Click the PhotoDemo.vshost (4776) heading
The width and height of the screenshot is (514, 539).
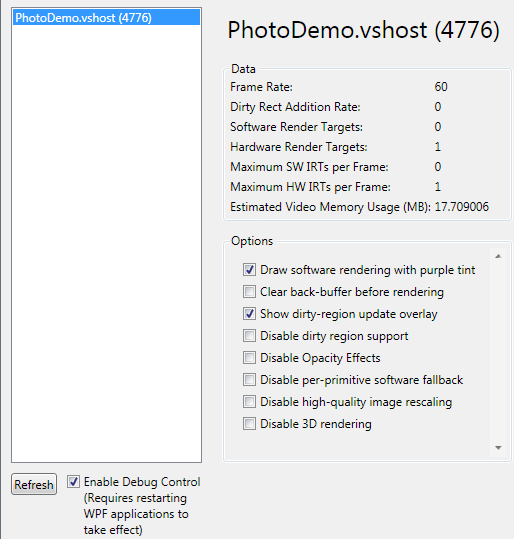[363, 30]
